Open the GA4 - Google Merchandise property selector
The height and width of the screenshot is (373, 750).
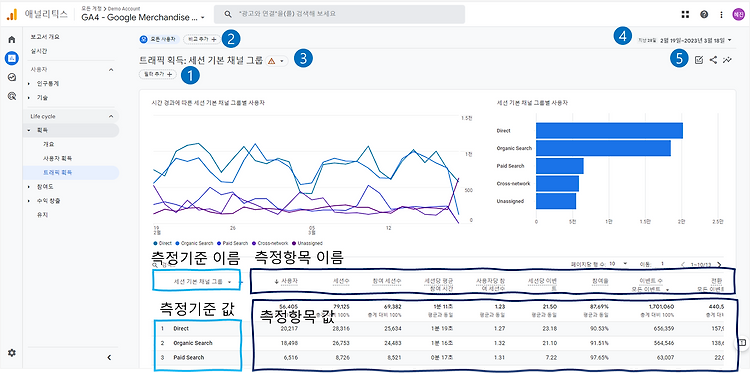coord(143,18)
